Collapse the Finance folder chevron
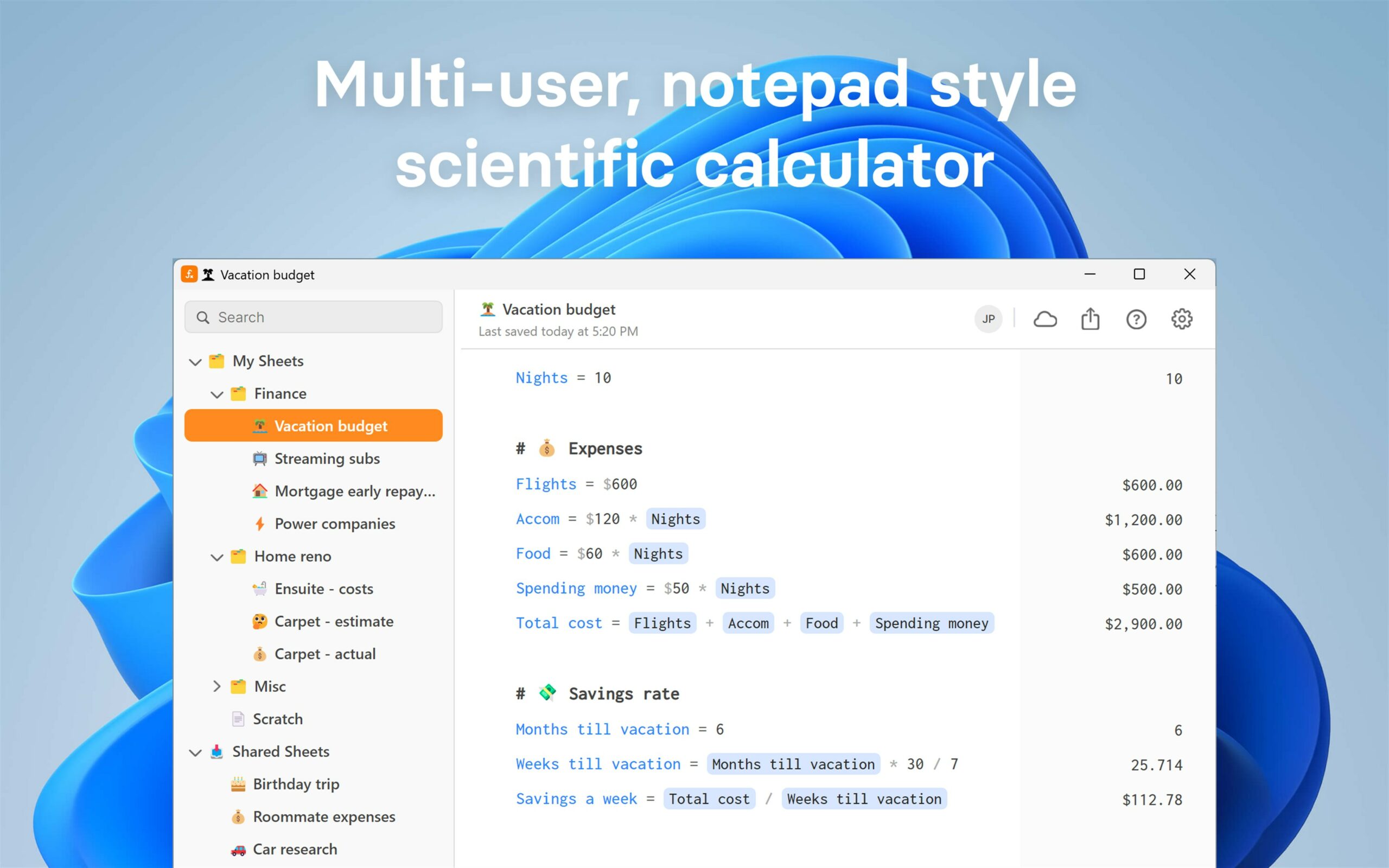 (217, 394)
